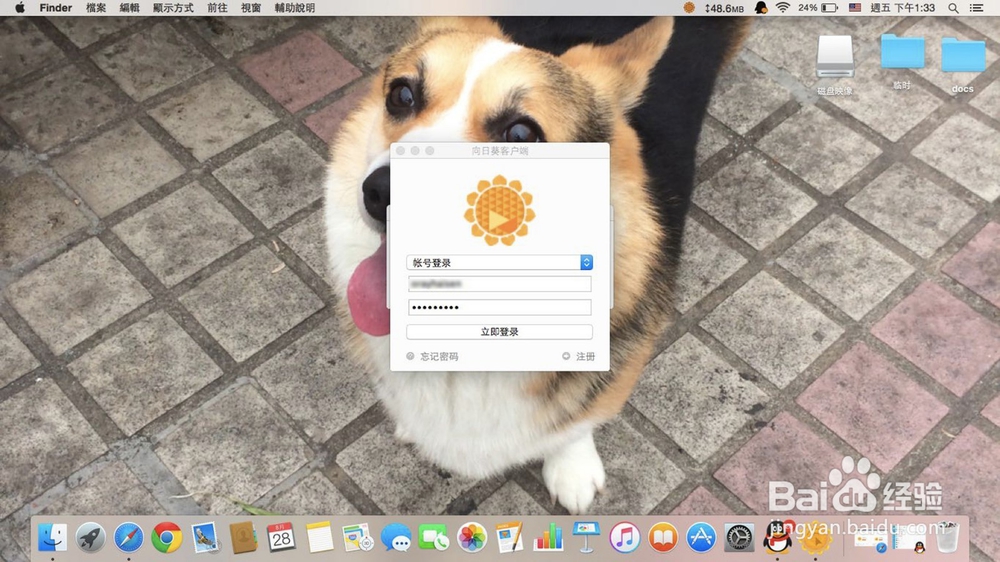Close the 向日葵客户端 login window
The width and height of the screenshot is (1000, 562).
[401, 151]
